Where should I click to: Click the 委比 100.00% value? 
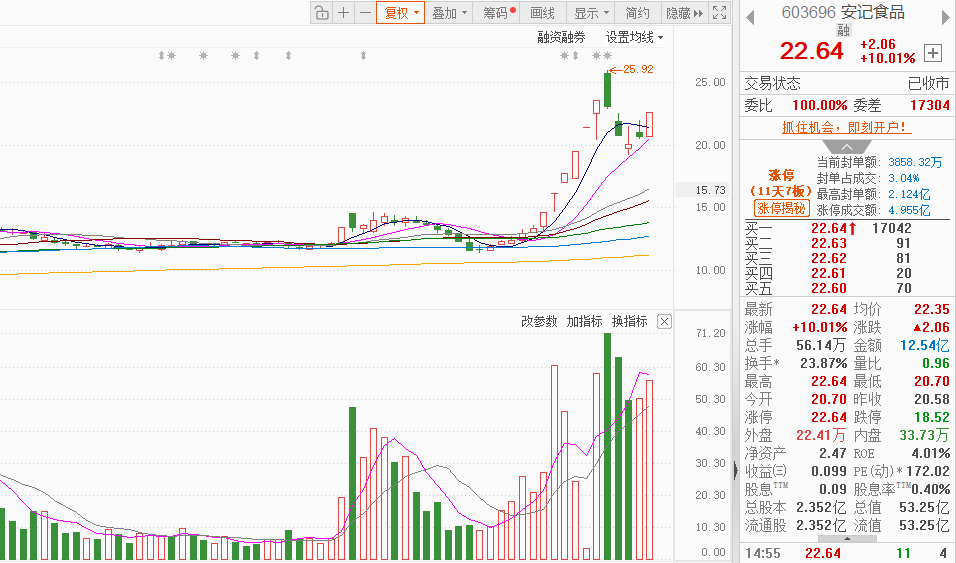point(819,105)
